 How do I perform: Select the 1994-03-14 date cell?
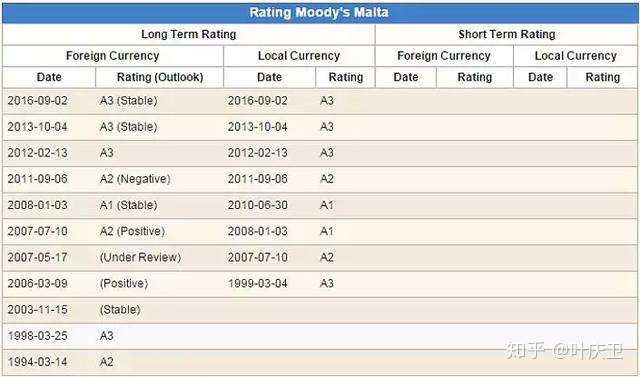point(38,362)
